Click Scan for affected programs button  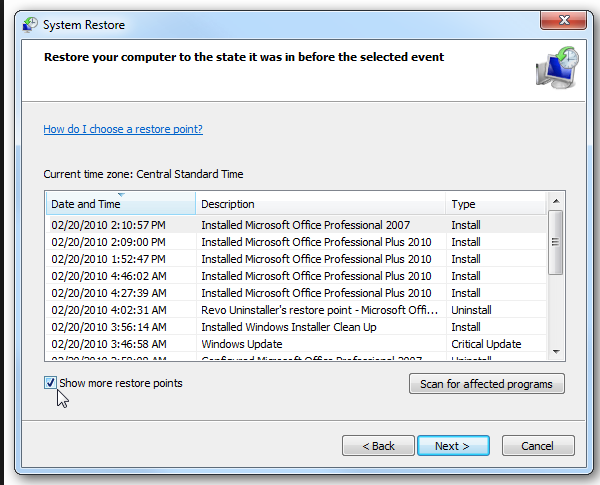[486, 384]
